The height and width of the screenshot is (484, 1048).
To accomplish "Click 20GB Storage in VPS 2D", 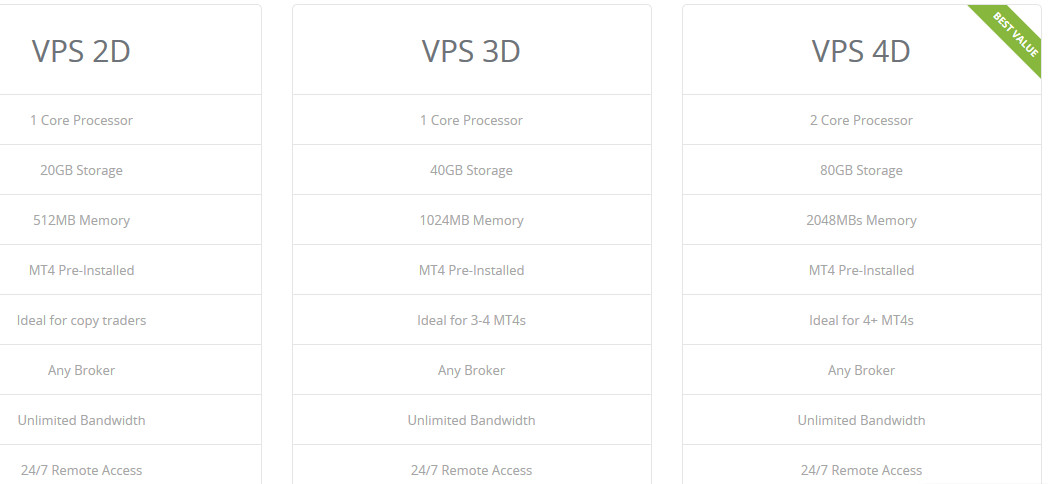I will pyautogui.click(x=82, y=170).
